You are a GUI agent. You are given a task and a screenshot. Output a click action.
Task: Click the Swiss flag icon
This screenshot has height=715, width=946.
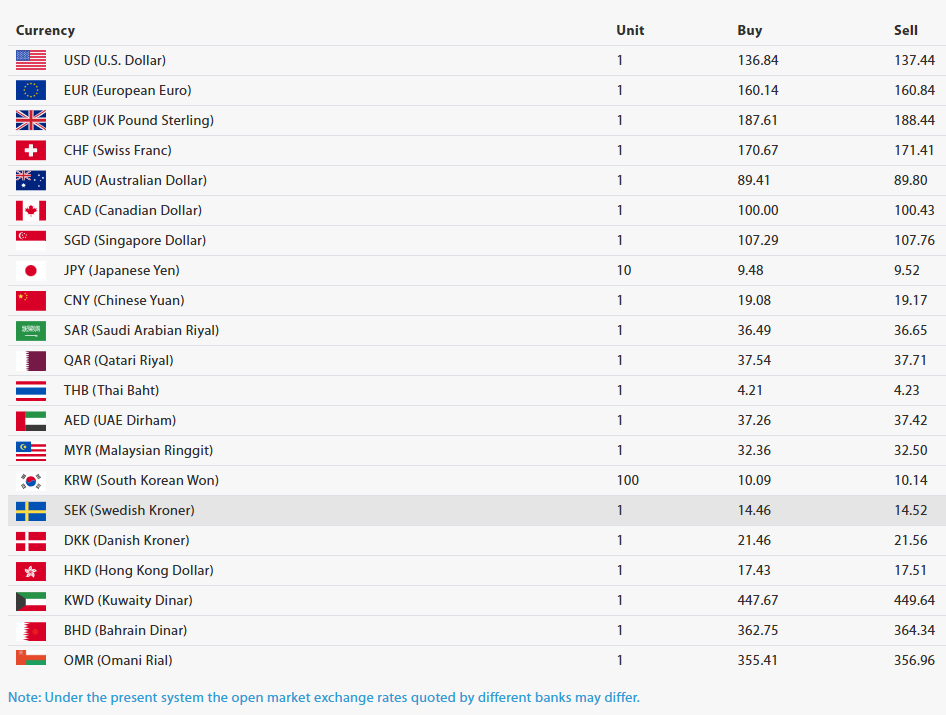pyautogui.click(x=31, y=150)
